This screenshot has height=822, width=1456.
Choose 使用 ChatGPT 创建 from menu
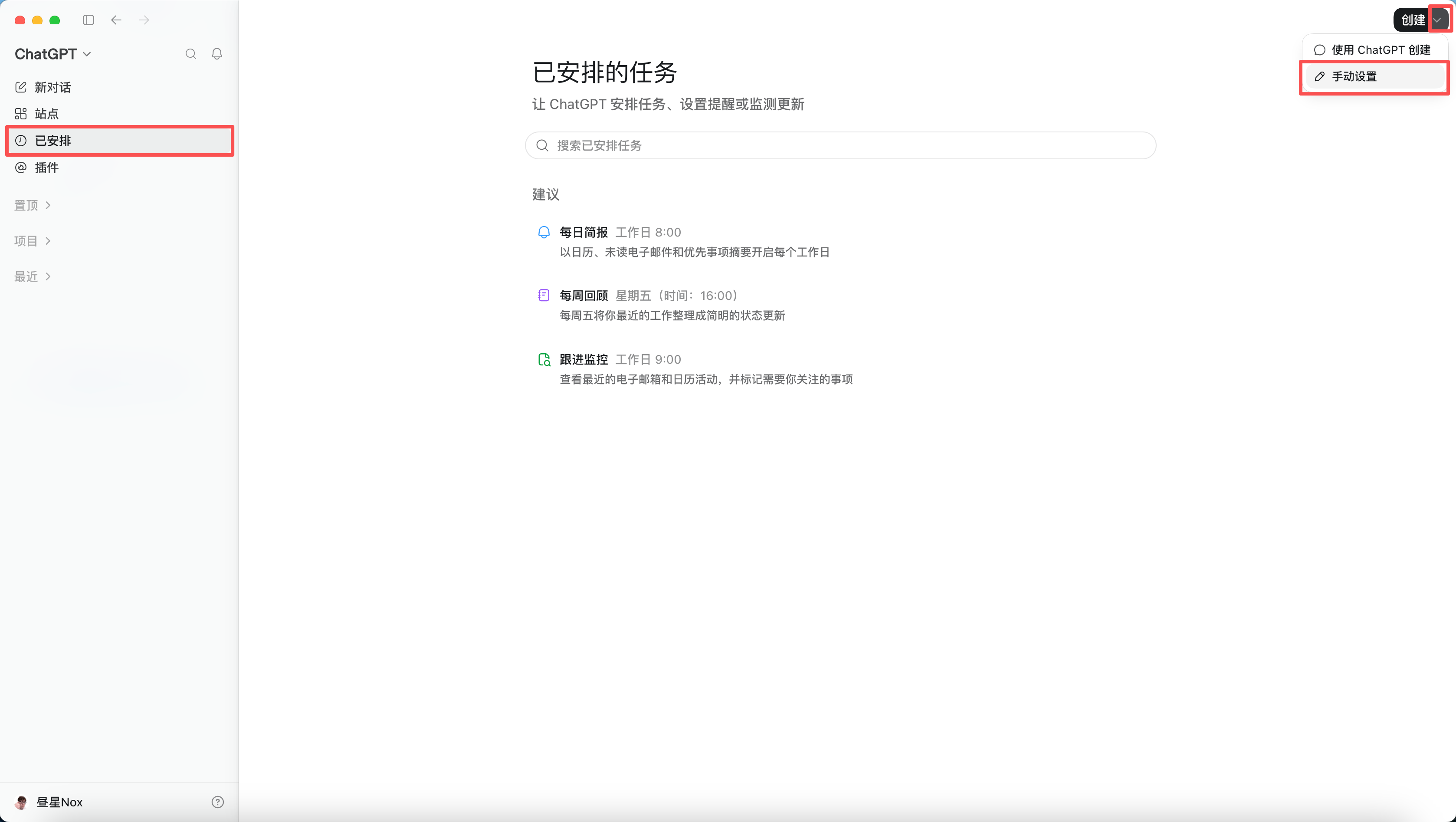[x=1374, y=50]
